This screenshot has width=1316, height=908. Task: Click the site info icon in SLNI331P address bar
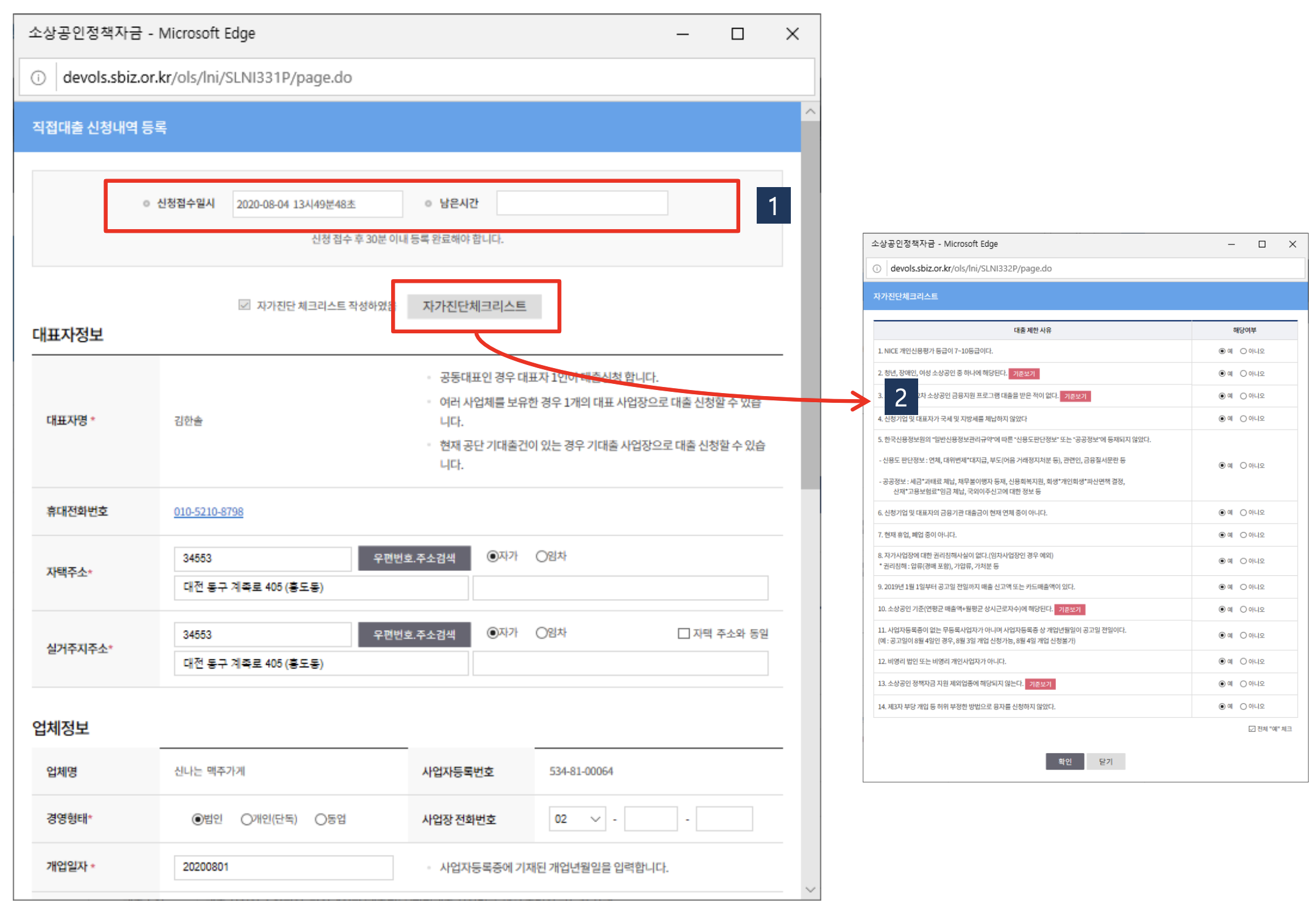tap(38, 78)
